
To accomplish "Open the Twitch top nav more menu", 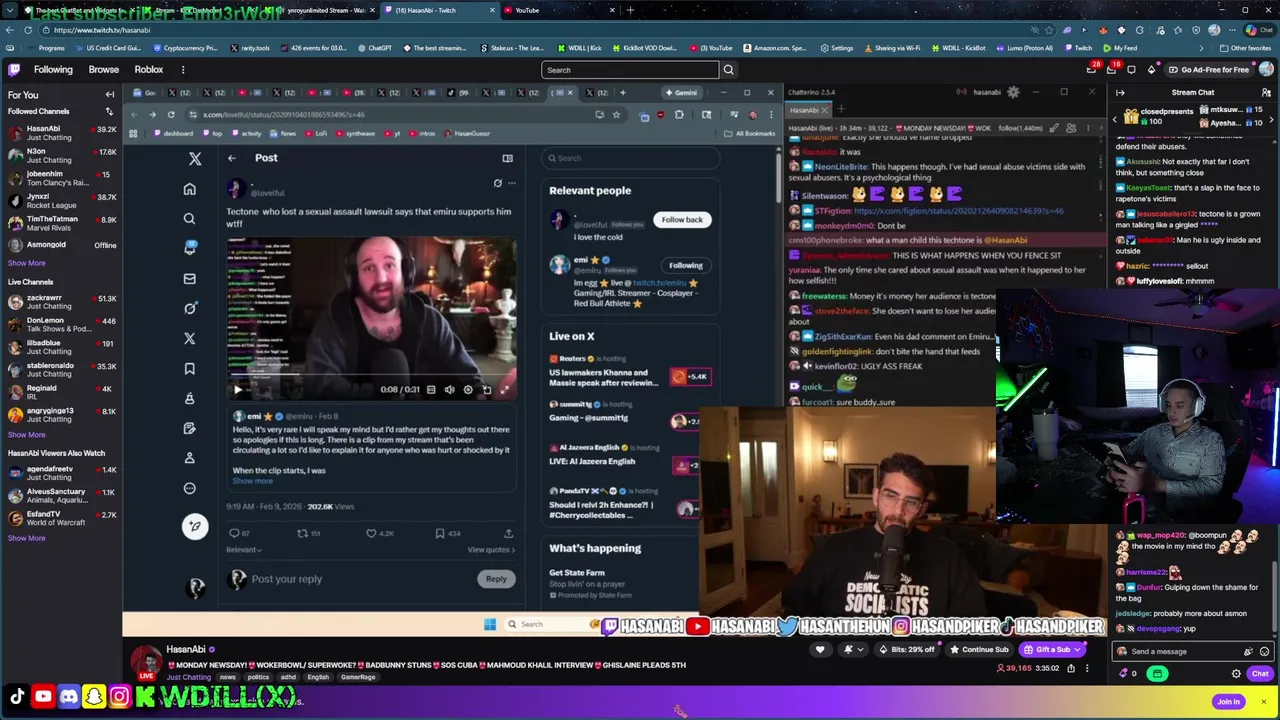I will [x=182, y=70].
